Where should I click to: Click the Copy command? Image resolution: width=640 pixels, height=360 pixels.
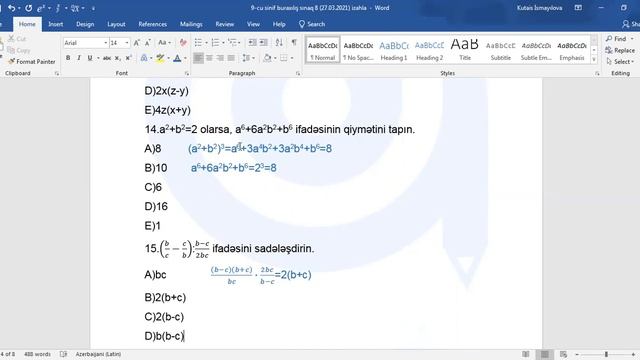tap(18, 50)
